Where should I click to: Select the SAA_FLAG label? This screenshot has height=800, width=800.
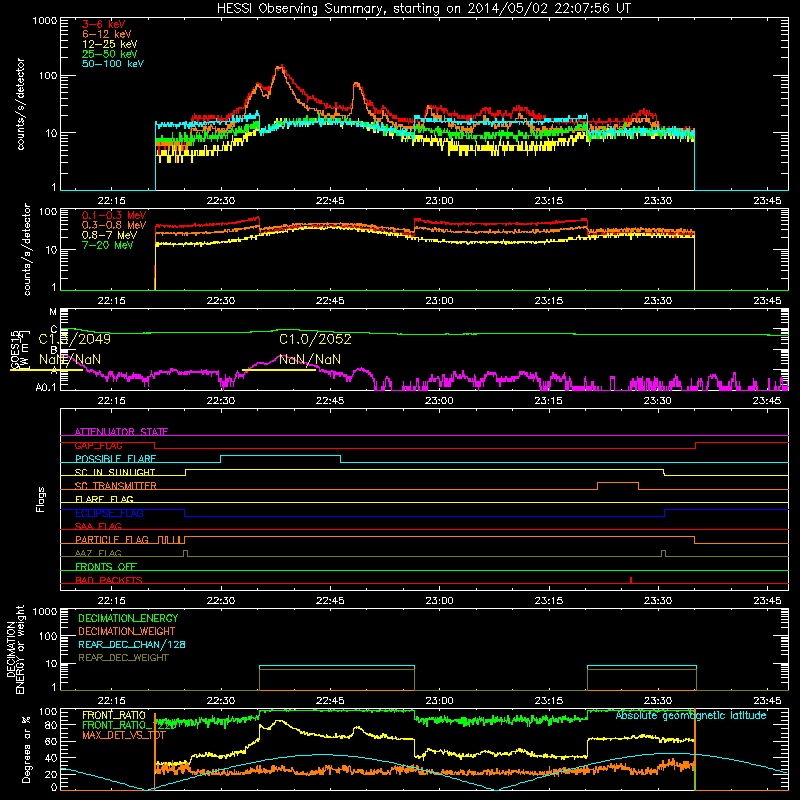point(98,527)
